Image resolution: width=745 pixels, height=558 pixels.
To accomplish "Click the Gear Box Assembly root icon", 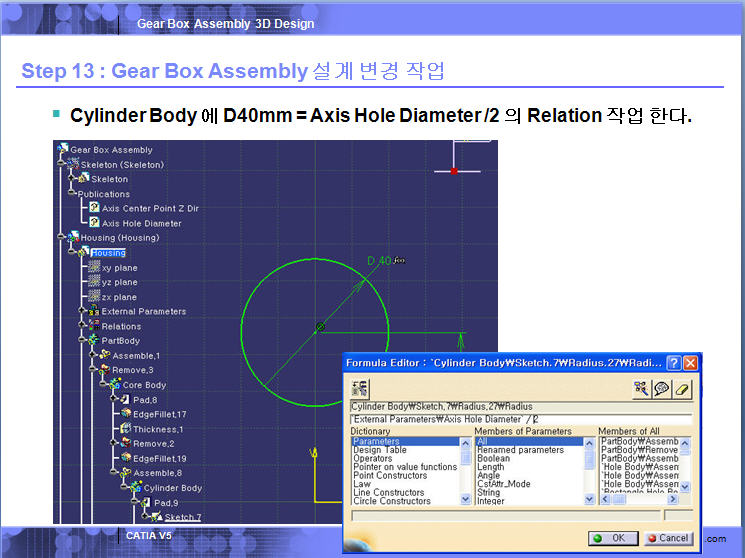I will tap(62, 150).
